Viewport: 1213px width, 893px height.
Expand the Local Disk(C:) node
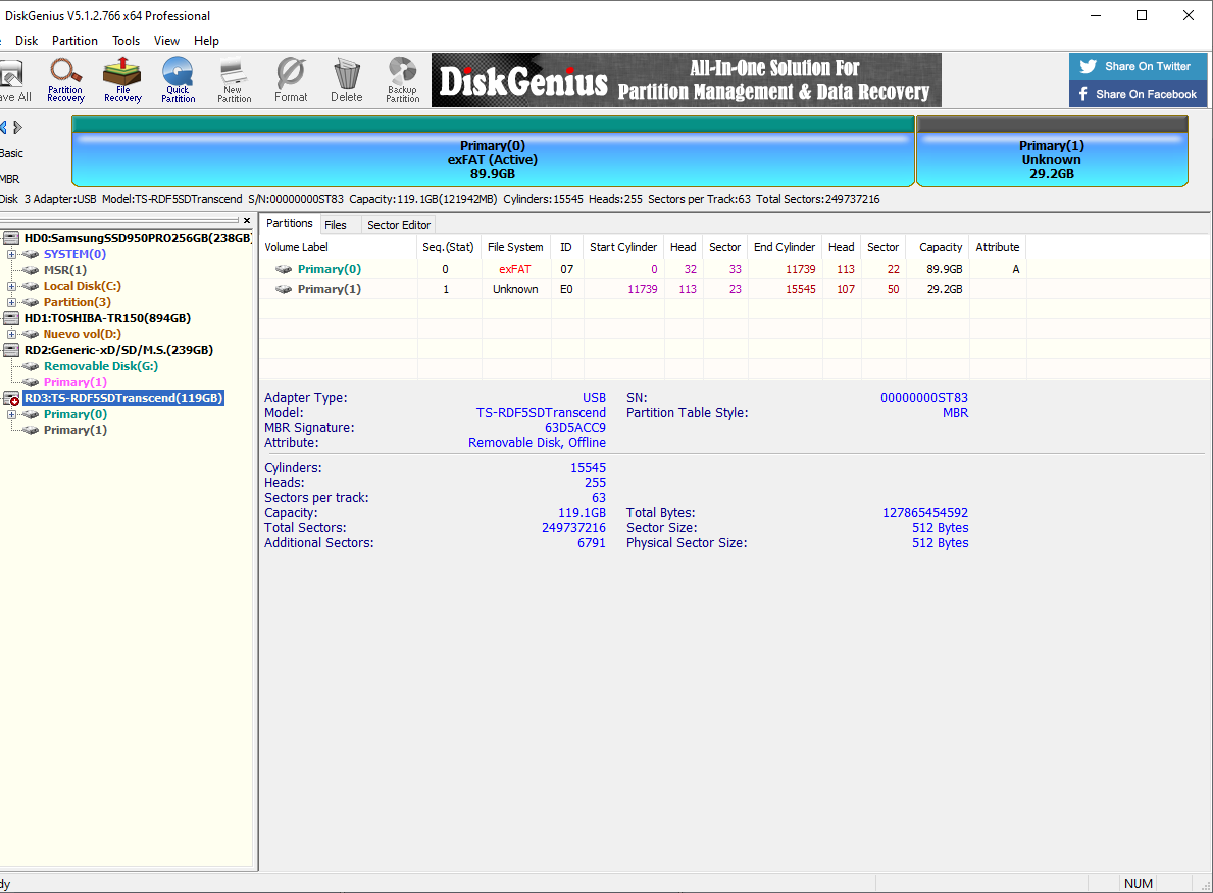click(11, 286)
